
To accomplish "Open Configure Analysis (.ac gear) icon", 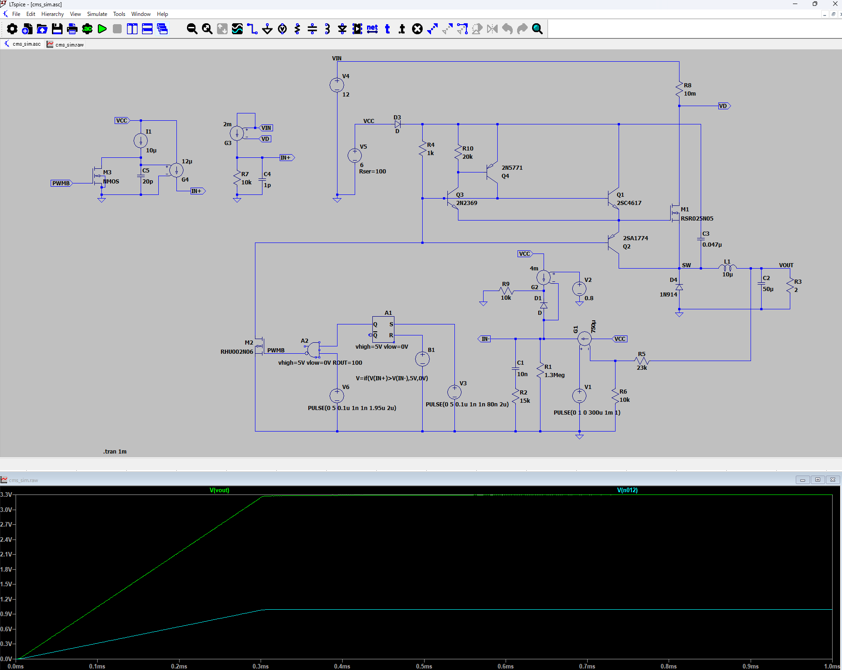I will coord(87,29).
